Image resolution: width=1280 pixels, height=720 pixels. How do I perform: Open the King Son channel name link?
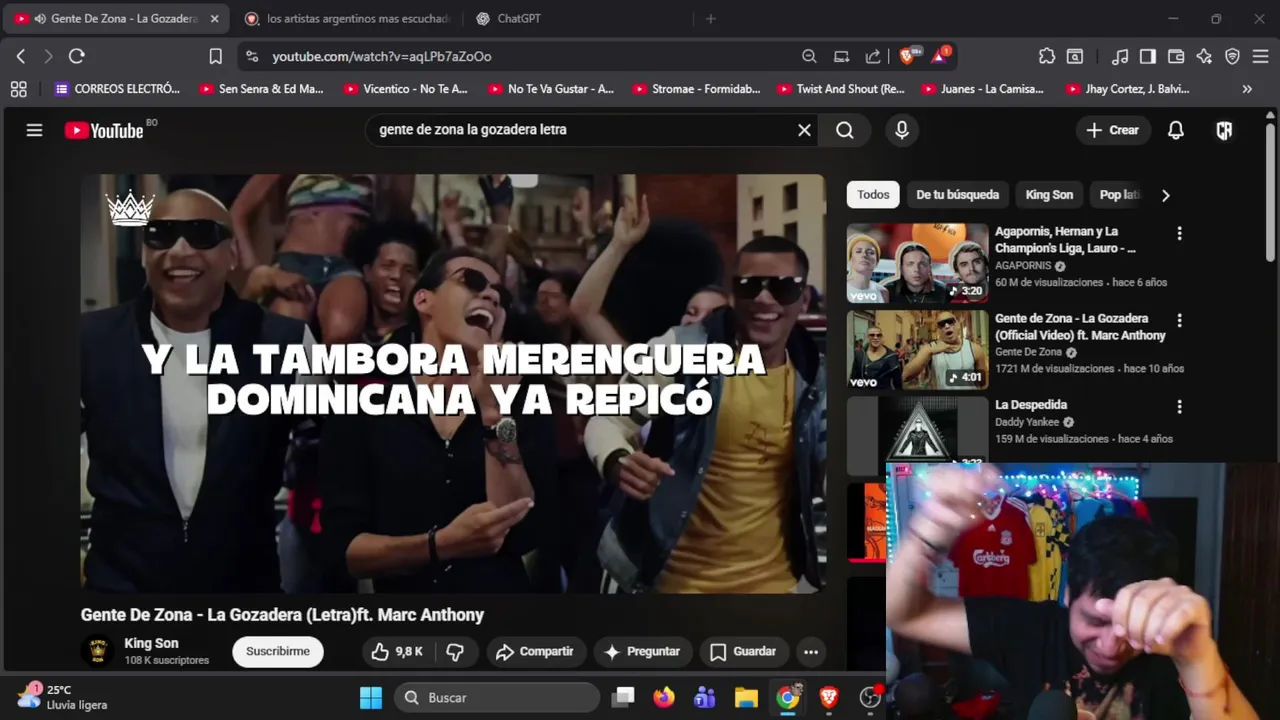pos(151,644)
